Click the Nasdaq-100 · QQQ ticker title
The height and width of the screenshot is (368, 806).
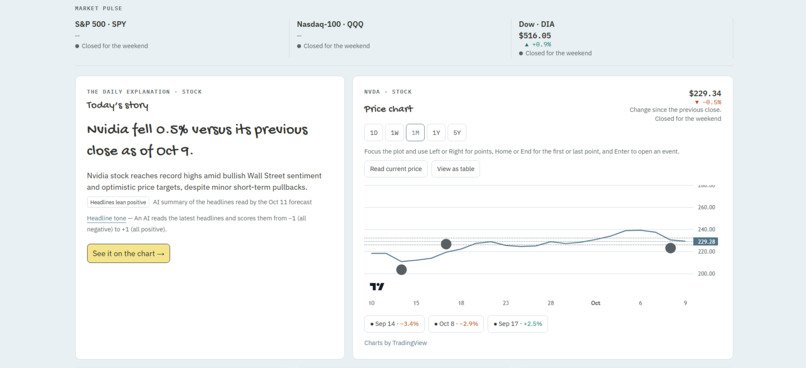click(330, 24)
